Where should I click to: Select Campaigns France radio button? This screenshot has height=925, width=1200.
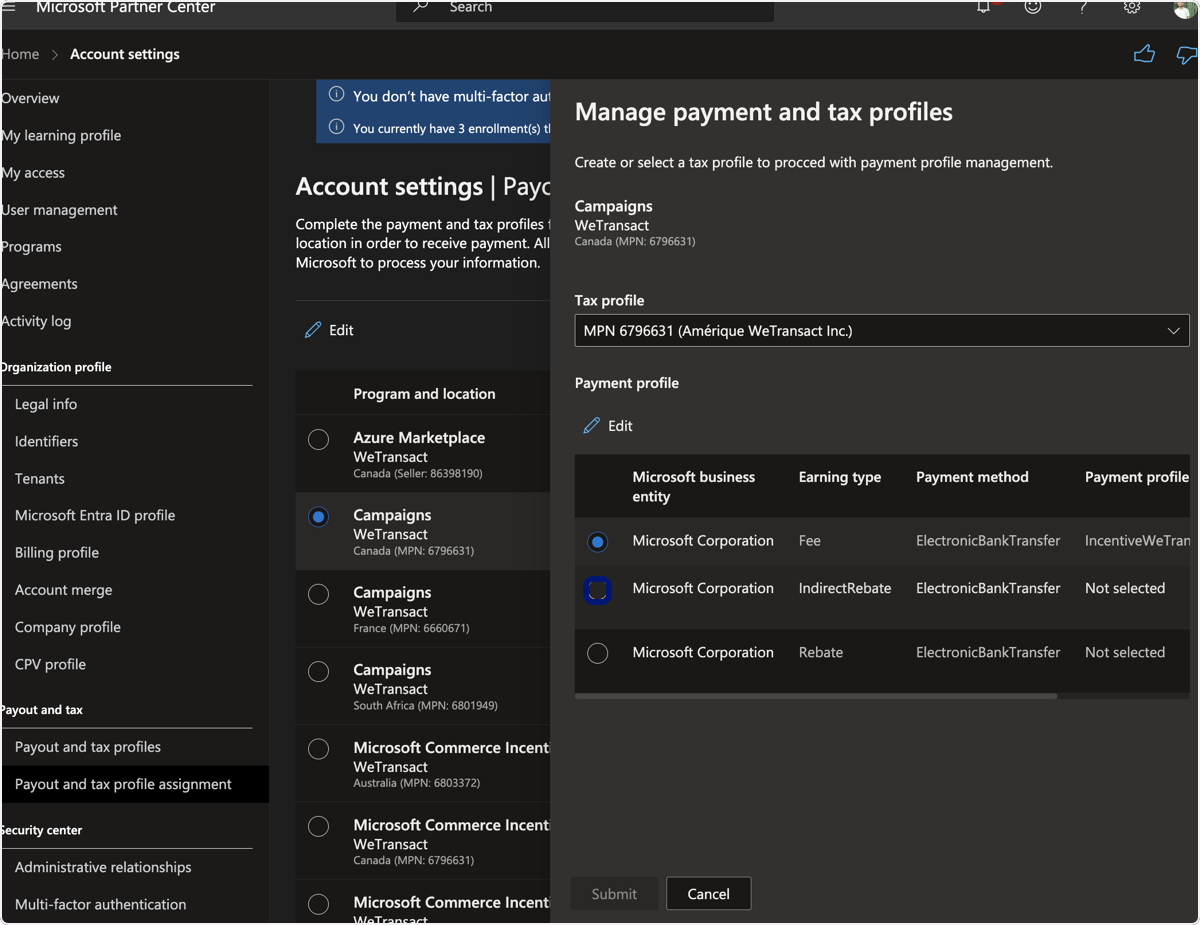pos(319,594)
